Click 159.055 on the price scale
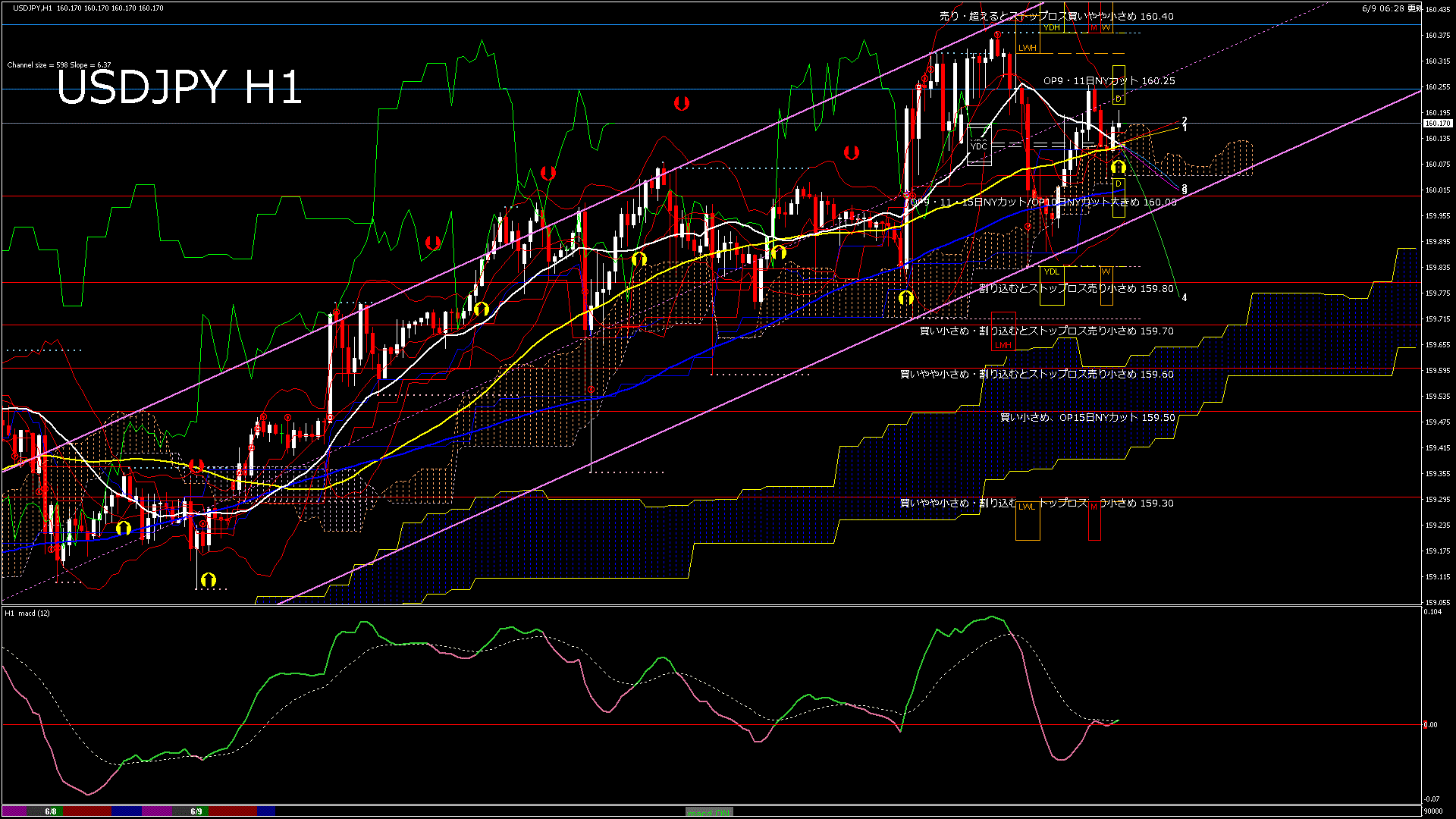 click(x=1438, y=602)
